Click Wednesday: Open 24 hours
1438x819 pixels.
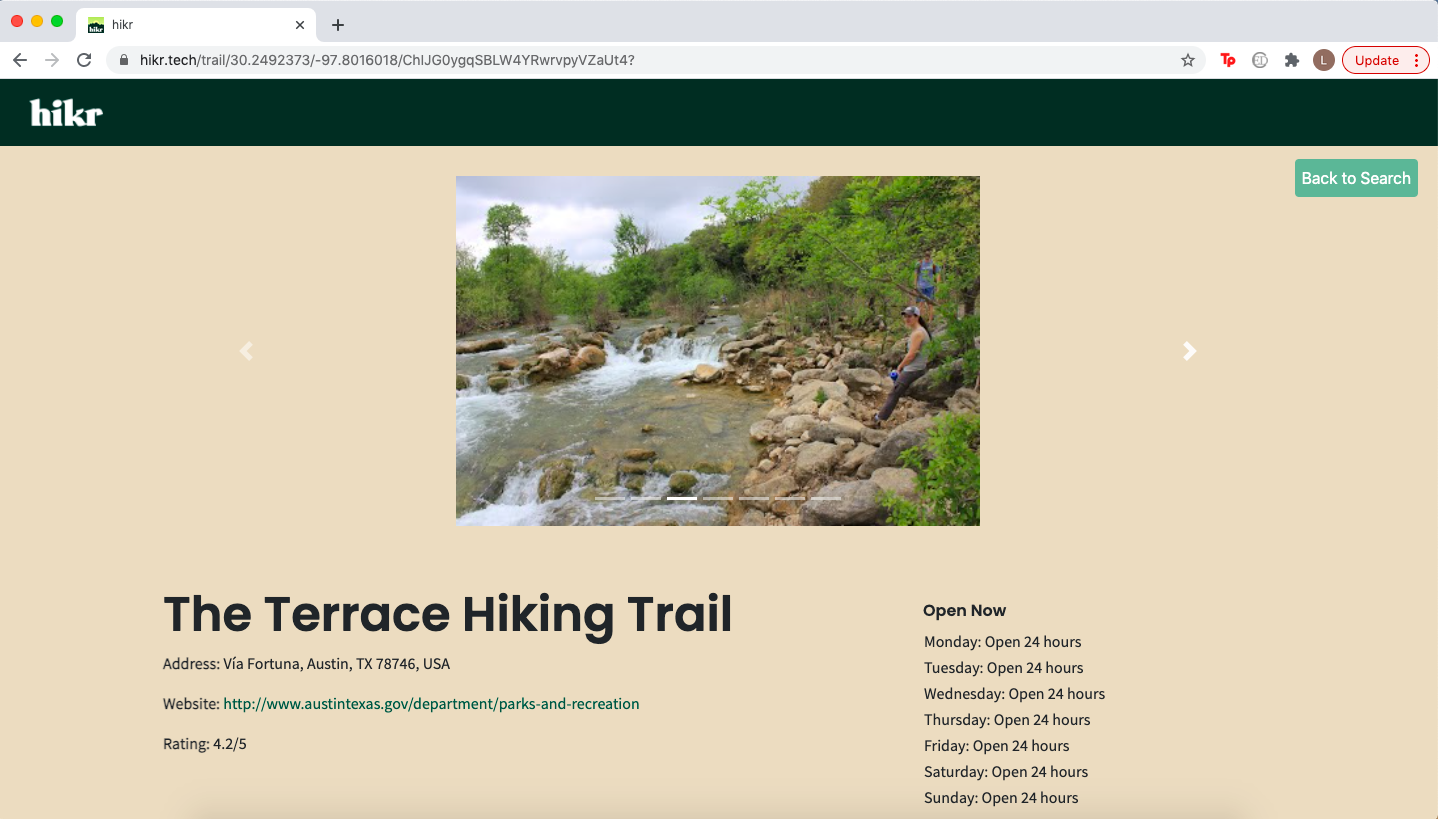point(1015,694)
